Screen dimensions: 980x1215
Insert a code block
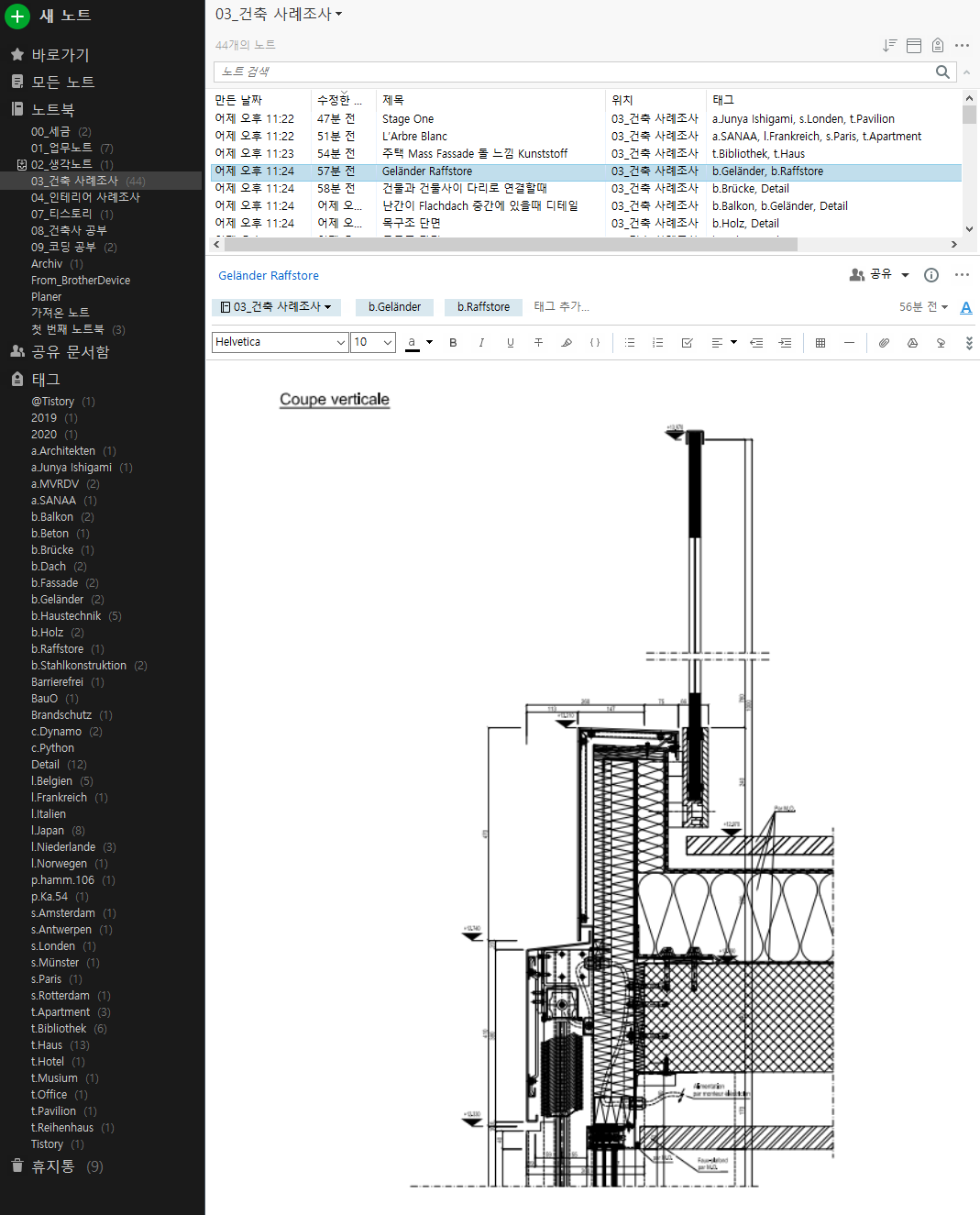(x=595, y=343)
